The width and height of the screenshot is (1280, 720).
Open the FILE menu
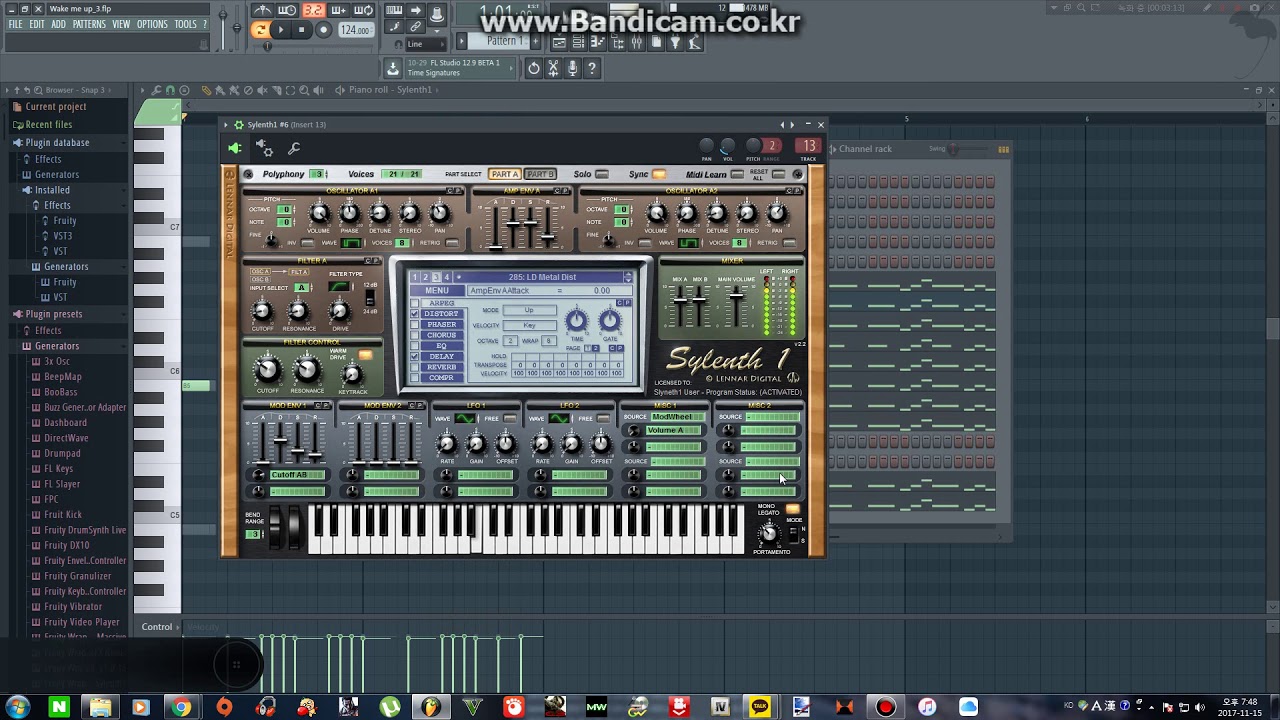click(16, 24)
